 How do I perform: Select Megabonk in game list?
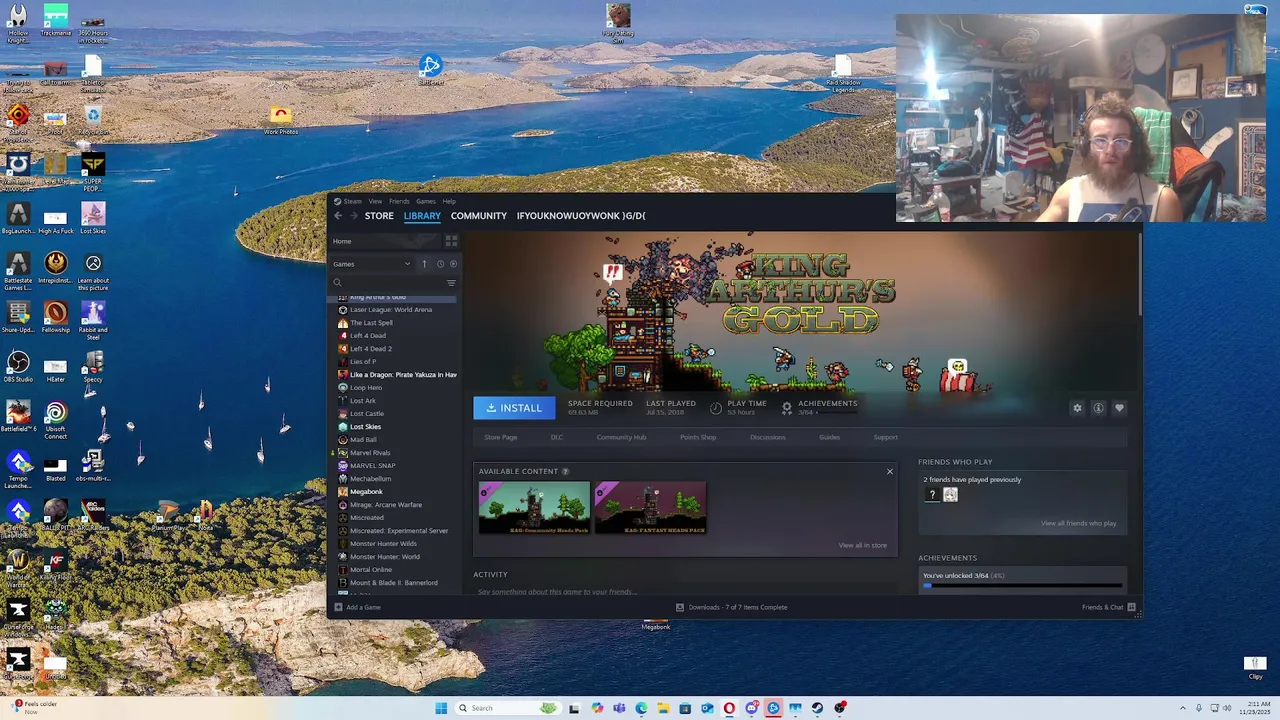coord(366,492)
